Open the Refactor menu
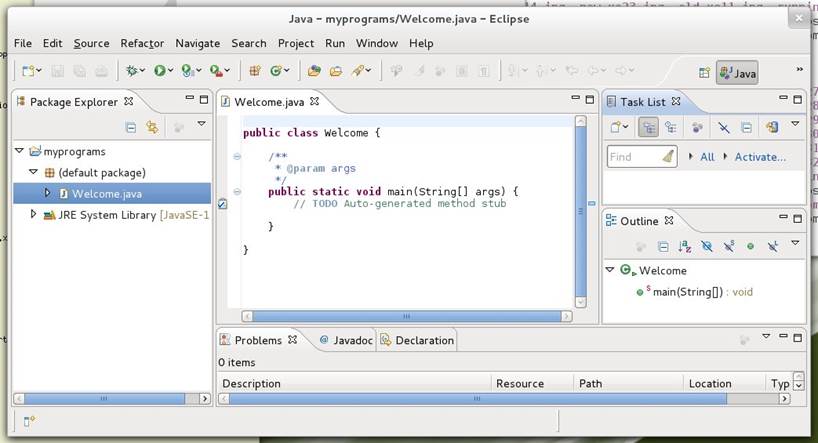 (x=142, y=43)
